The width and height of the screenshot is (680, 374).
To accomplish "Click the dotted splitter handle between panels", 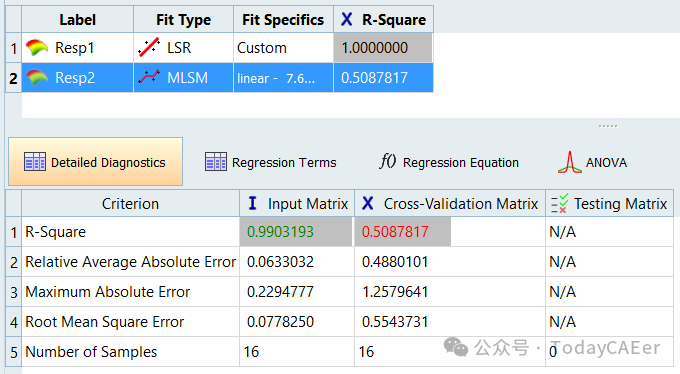I will click(608, 126).
